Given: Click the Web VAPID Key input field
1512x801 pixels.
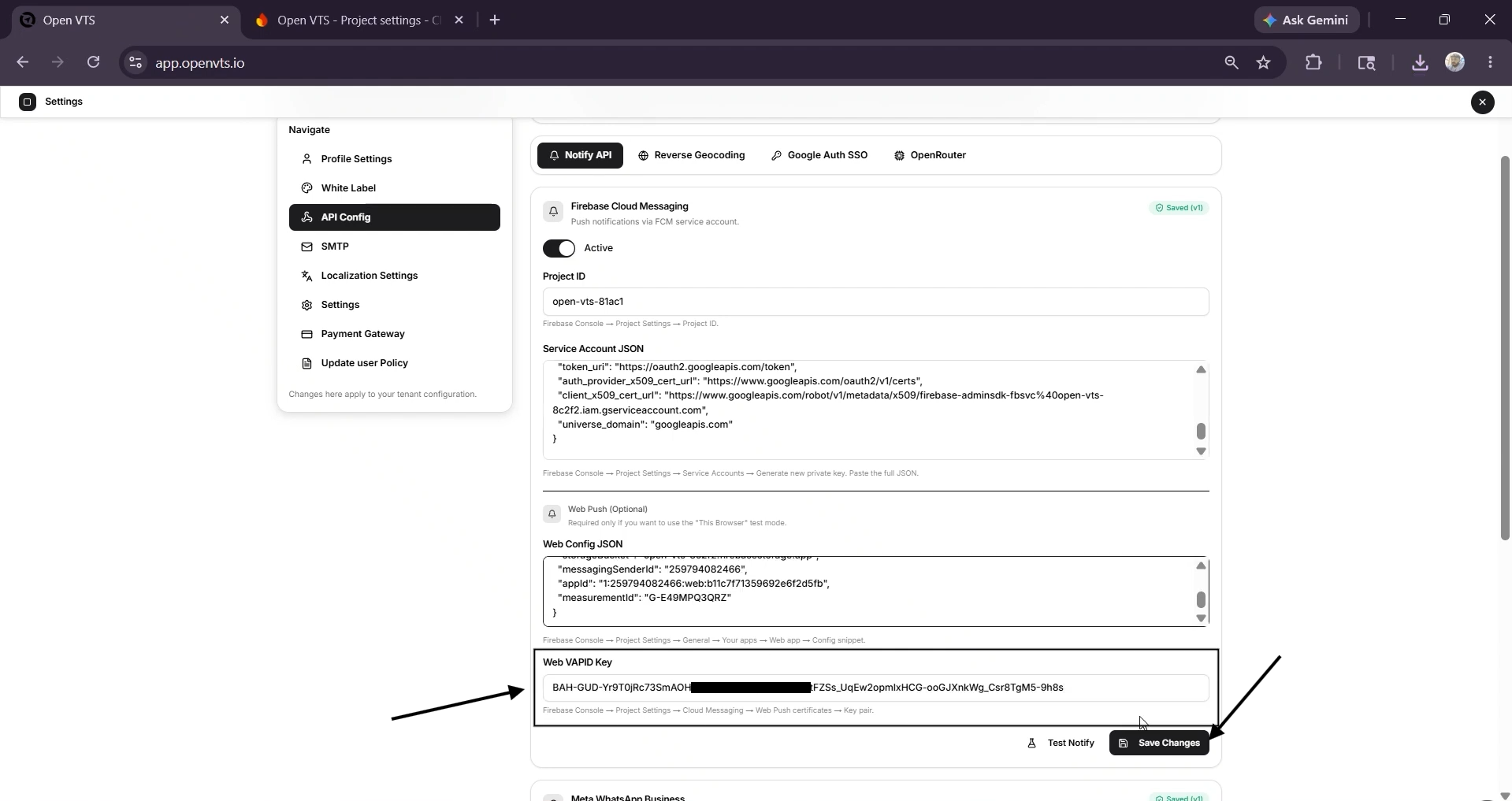Looking at the screenshot, I should (875, 688).
